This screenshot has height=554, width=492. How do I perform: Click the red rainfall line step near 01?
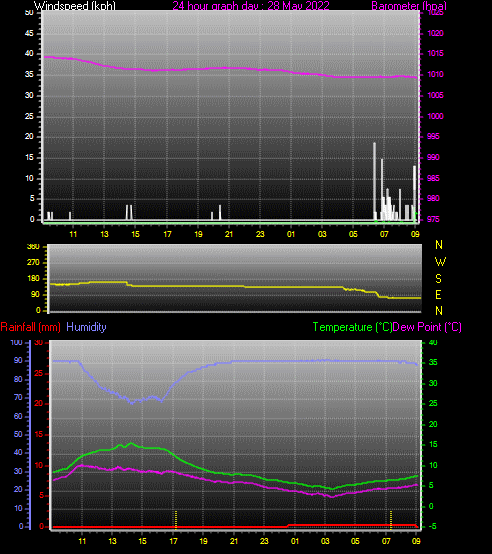click(x=288, y=526)
